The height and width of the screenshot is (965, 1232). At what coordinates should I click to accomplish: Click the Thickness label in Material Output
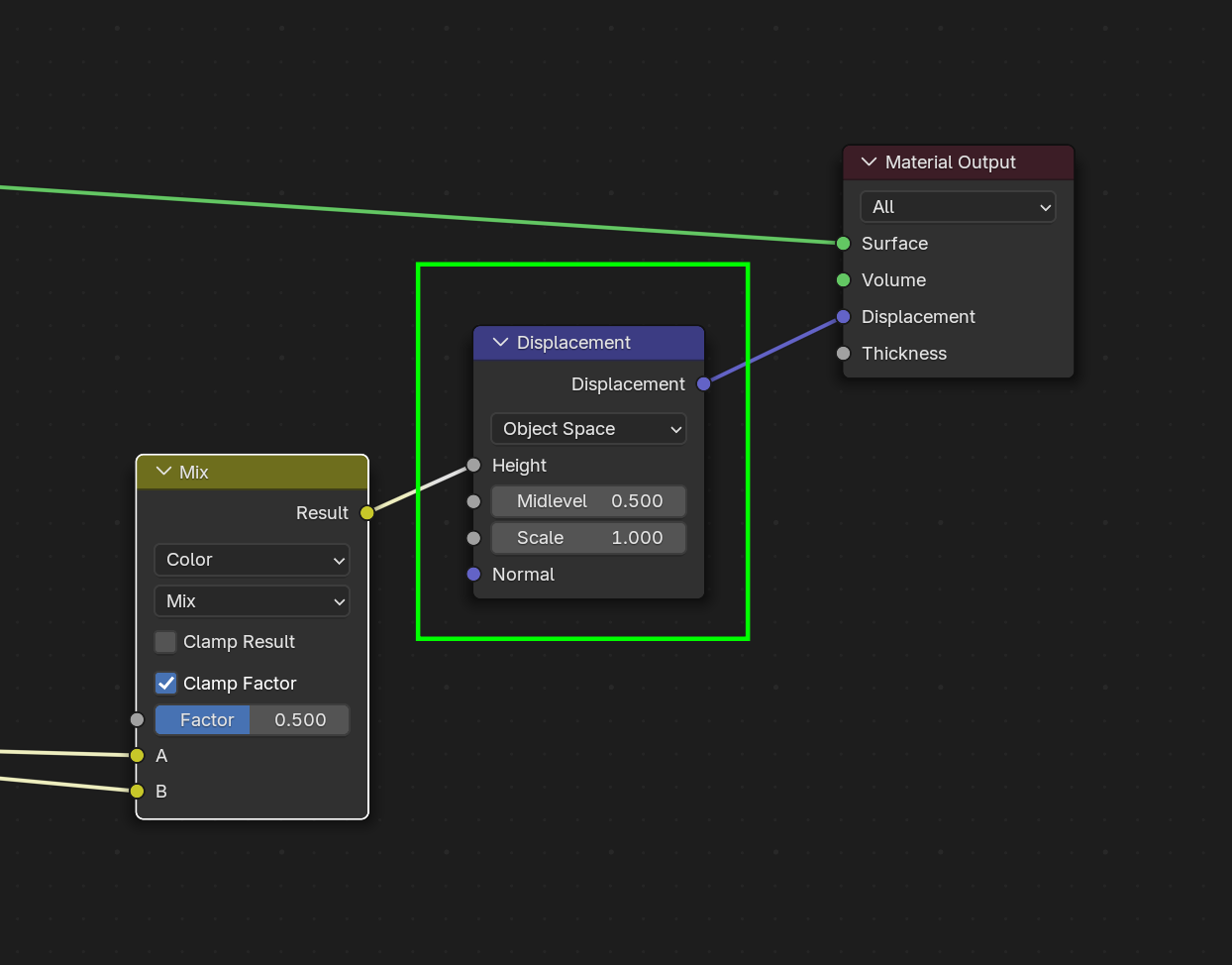click(x=904, y=354)
